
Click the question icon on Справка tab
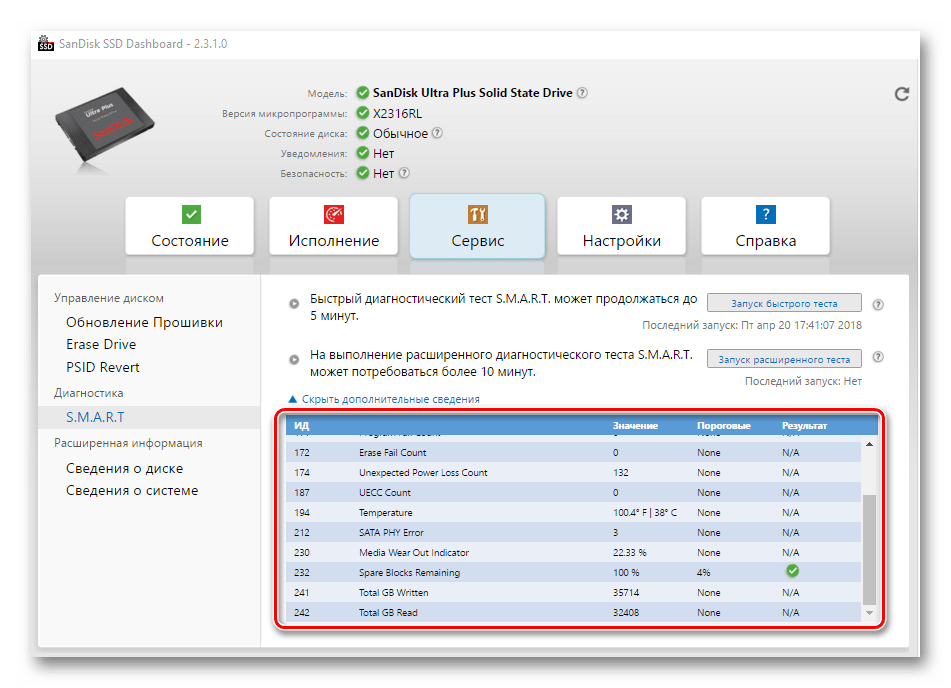pos(765,214)
